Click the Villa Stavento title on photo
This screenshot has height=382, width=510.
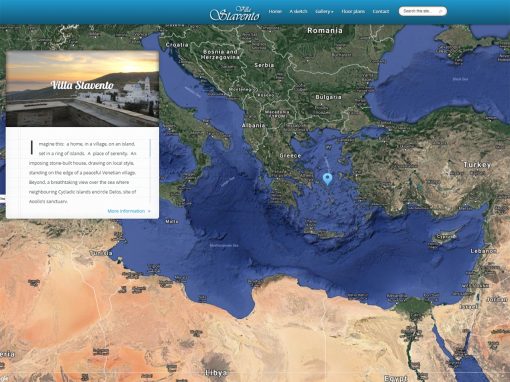pos(82,85)
